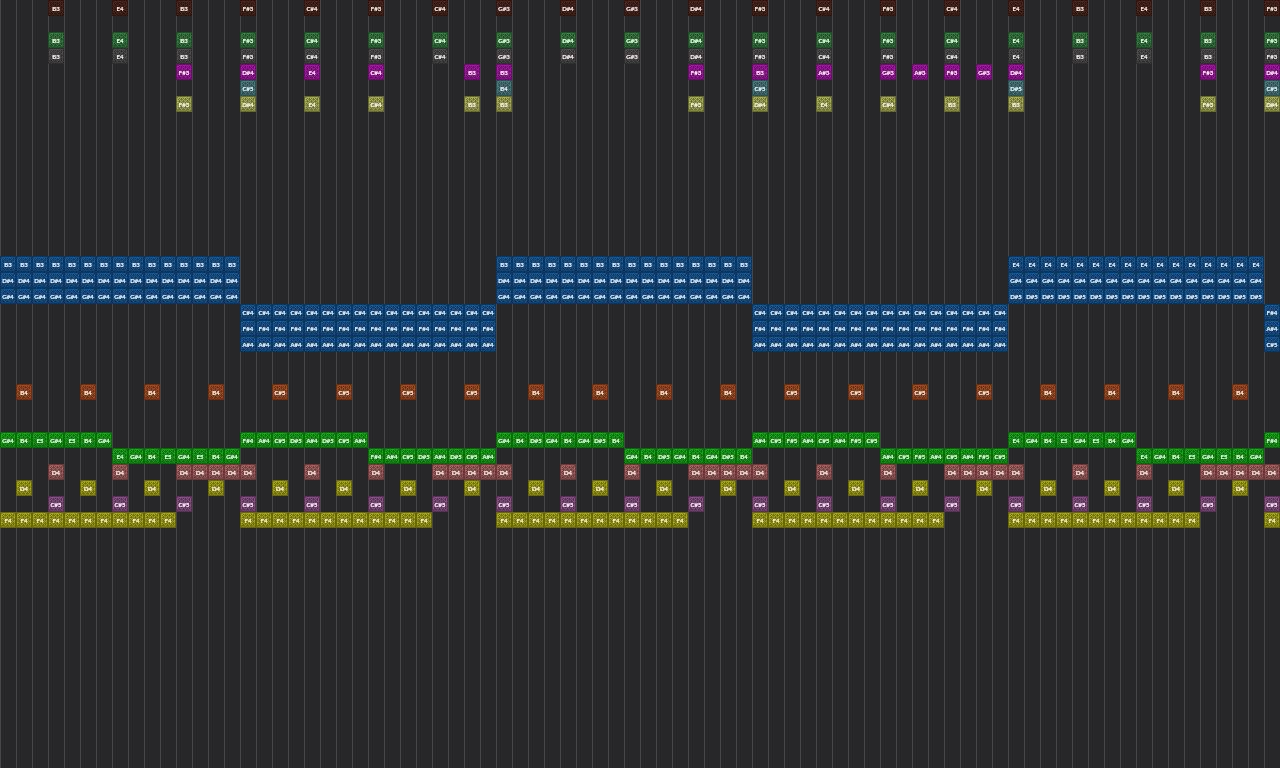Click the first blue C#4 chord note
1280x768 pixels.
tap(248, 313)
